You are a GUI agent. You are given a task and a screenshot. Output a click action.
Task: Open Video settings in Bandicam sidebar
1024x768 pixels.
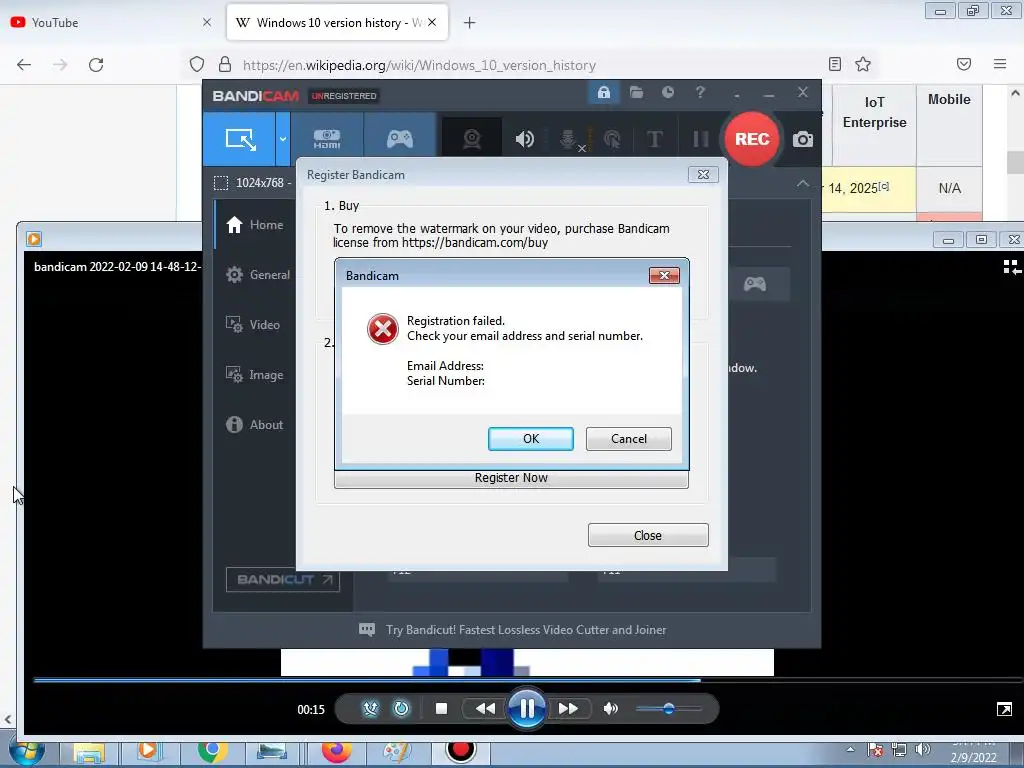[x=253, y=325]
